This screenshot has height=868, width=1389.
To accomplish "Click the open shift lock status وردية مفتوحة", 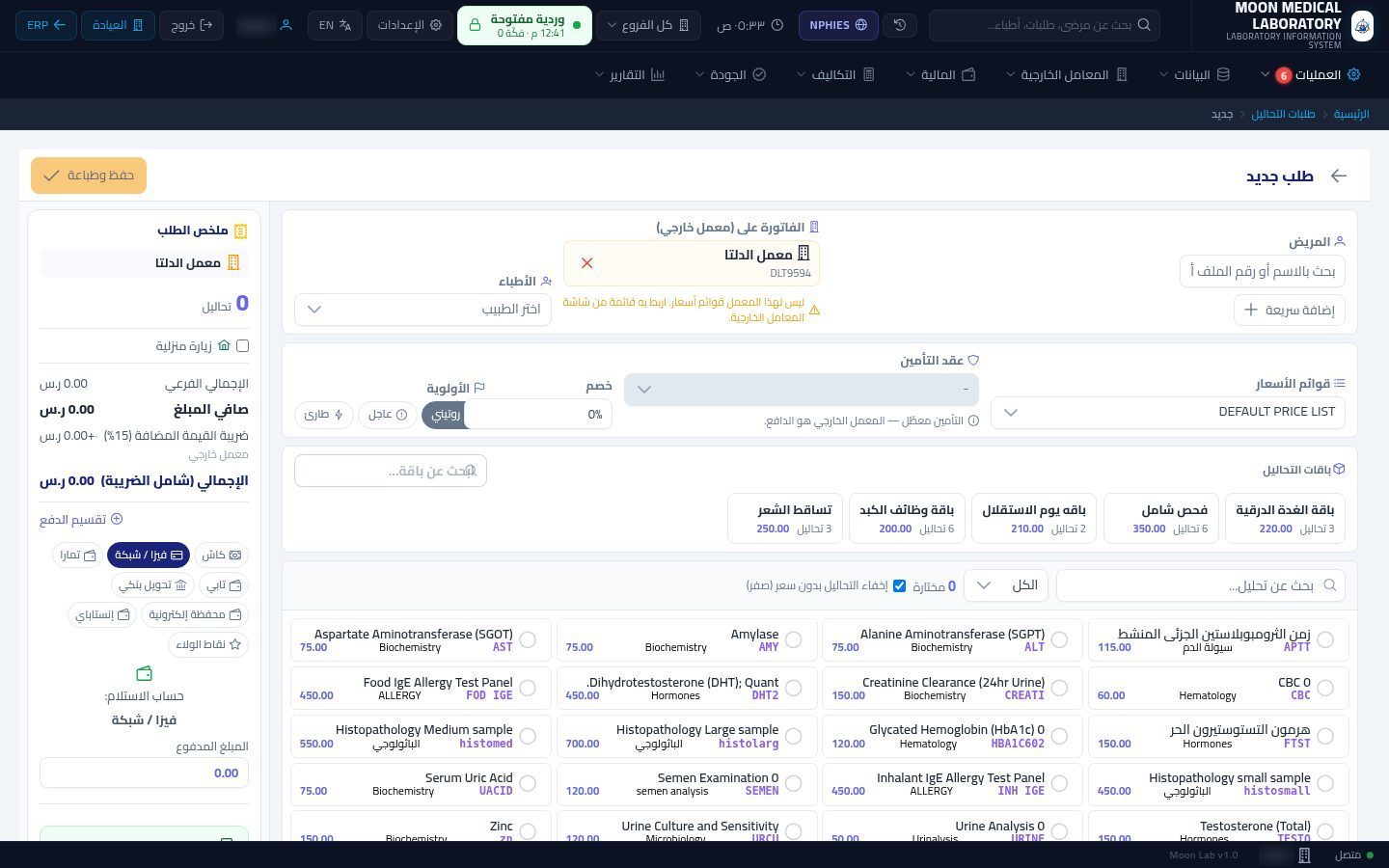I will coord(525,25).
